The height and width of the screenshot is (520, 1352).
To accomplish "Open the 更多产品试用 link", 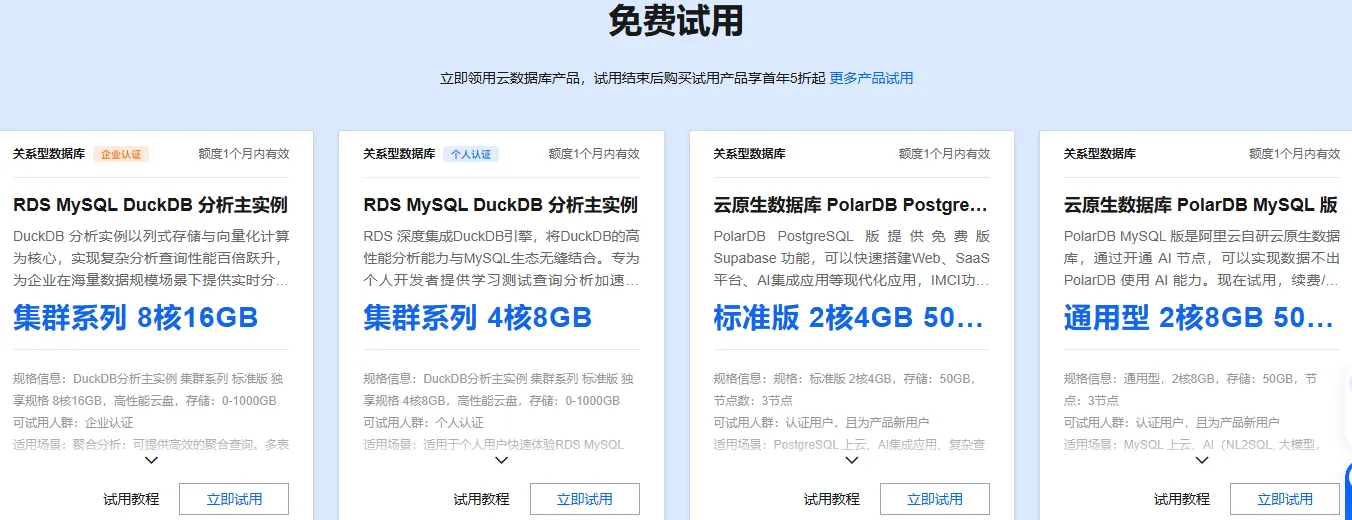I will 871,78.
